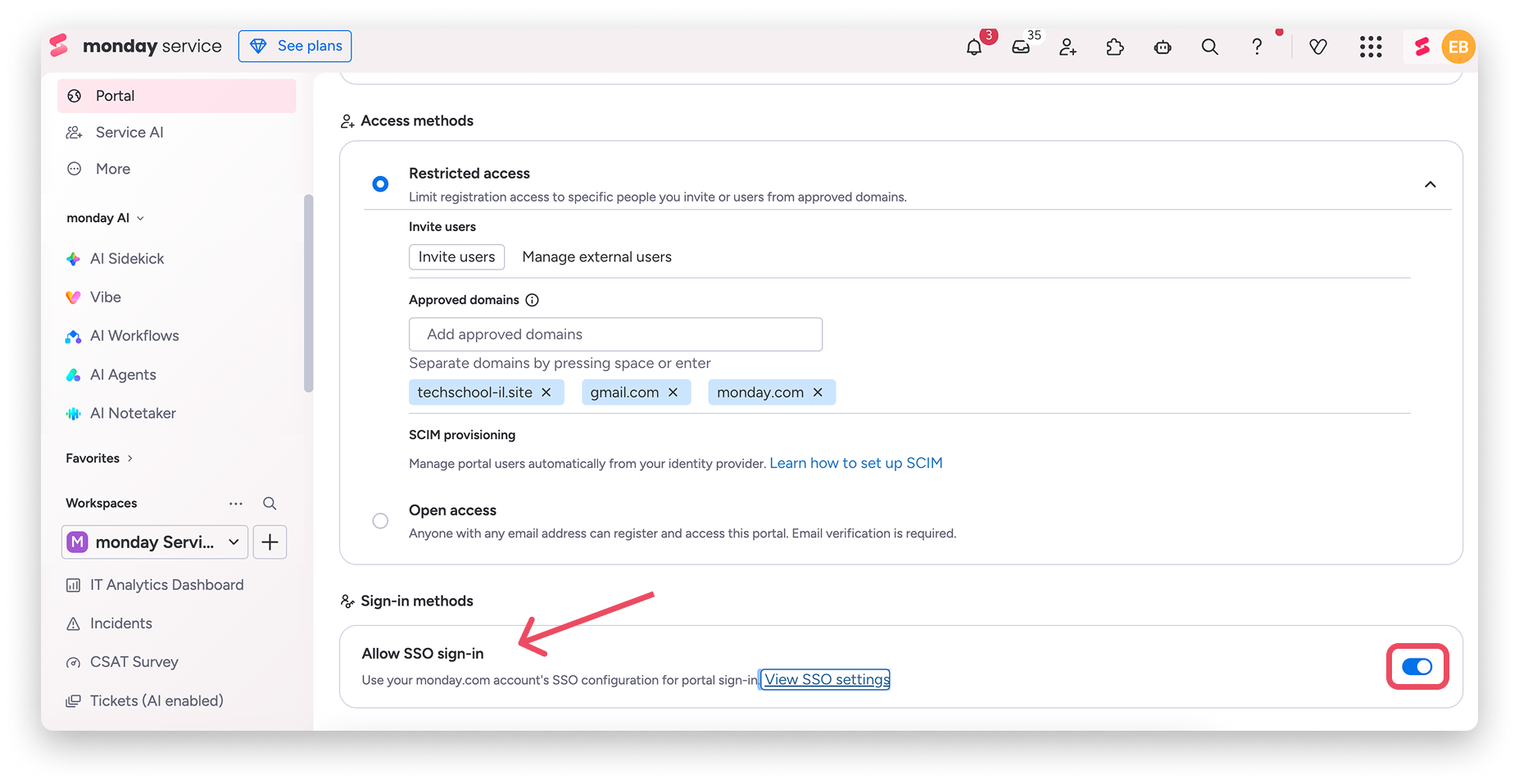Select the Restricted access radio button
The height and width of the screenshot is (784, 1519).
(x=380, y=184)
